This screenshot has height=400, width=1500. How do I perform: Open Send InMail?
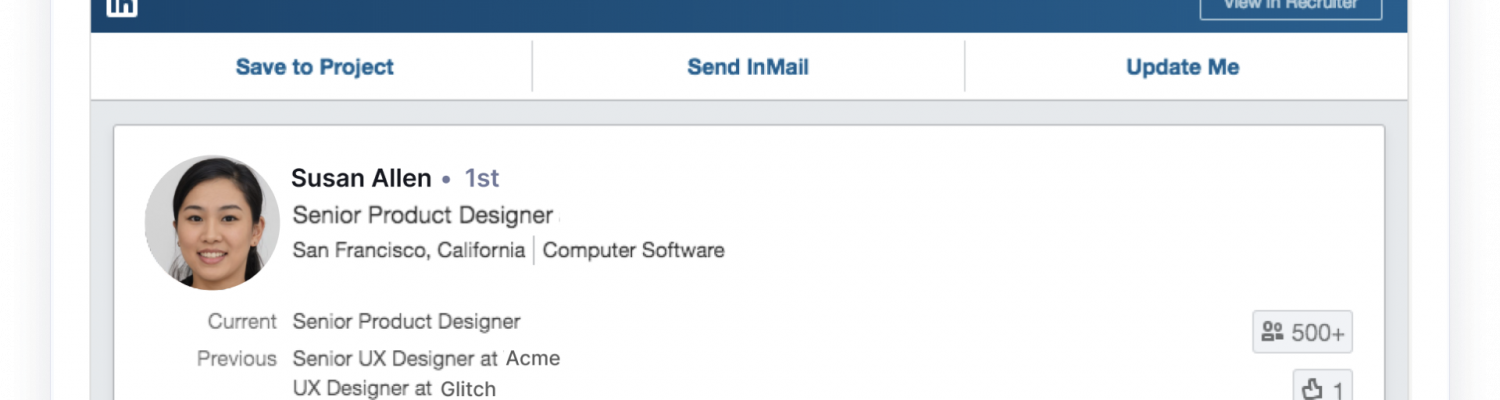(x=748, y=67)
